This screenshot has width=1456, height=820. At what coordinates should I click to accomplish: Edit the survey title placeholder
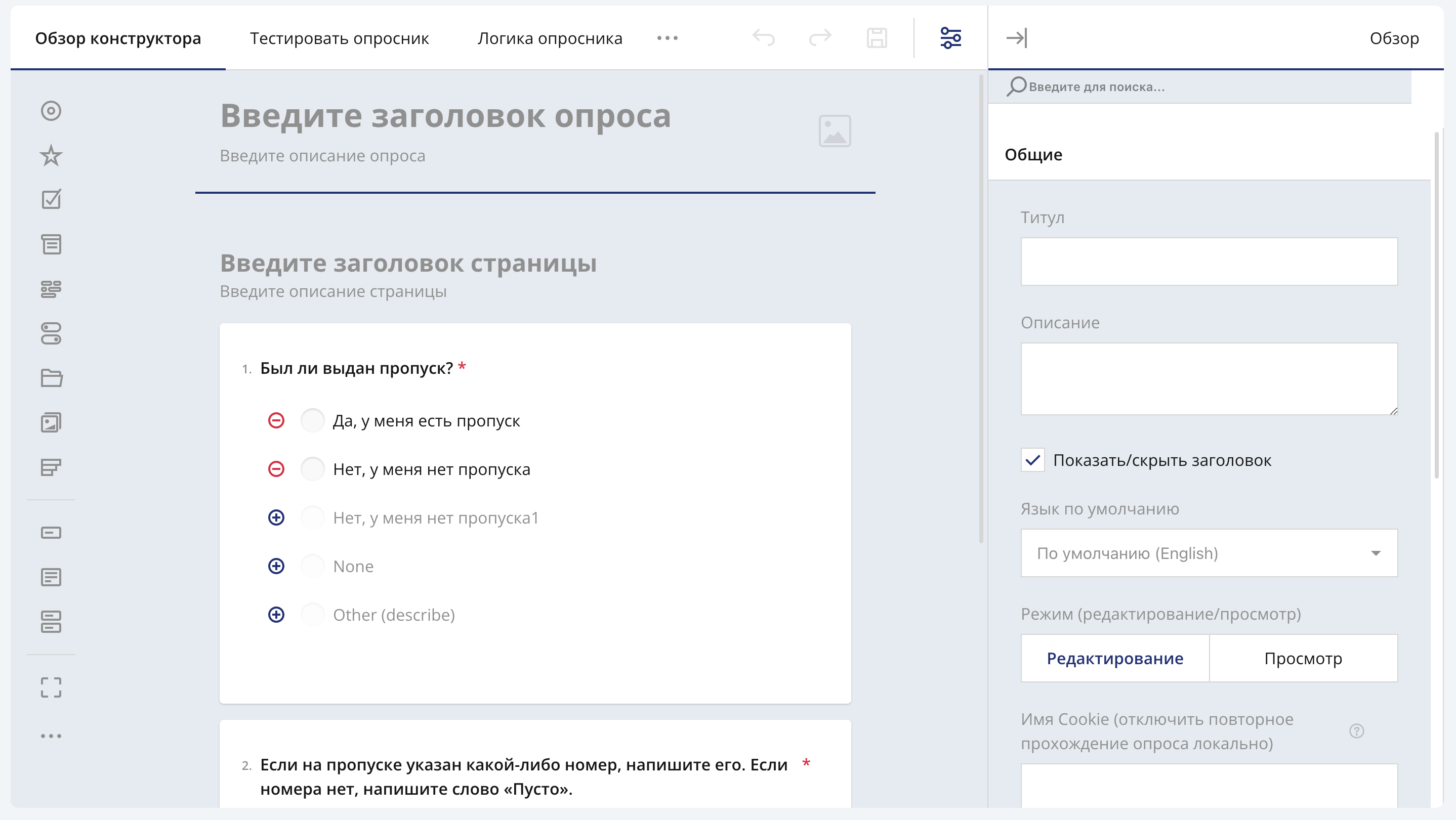pyautogui.click(x=445, y=116)
